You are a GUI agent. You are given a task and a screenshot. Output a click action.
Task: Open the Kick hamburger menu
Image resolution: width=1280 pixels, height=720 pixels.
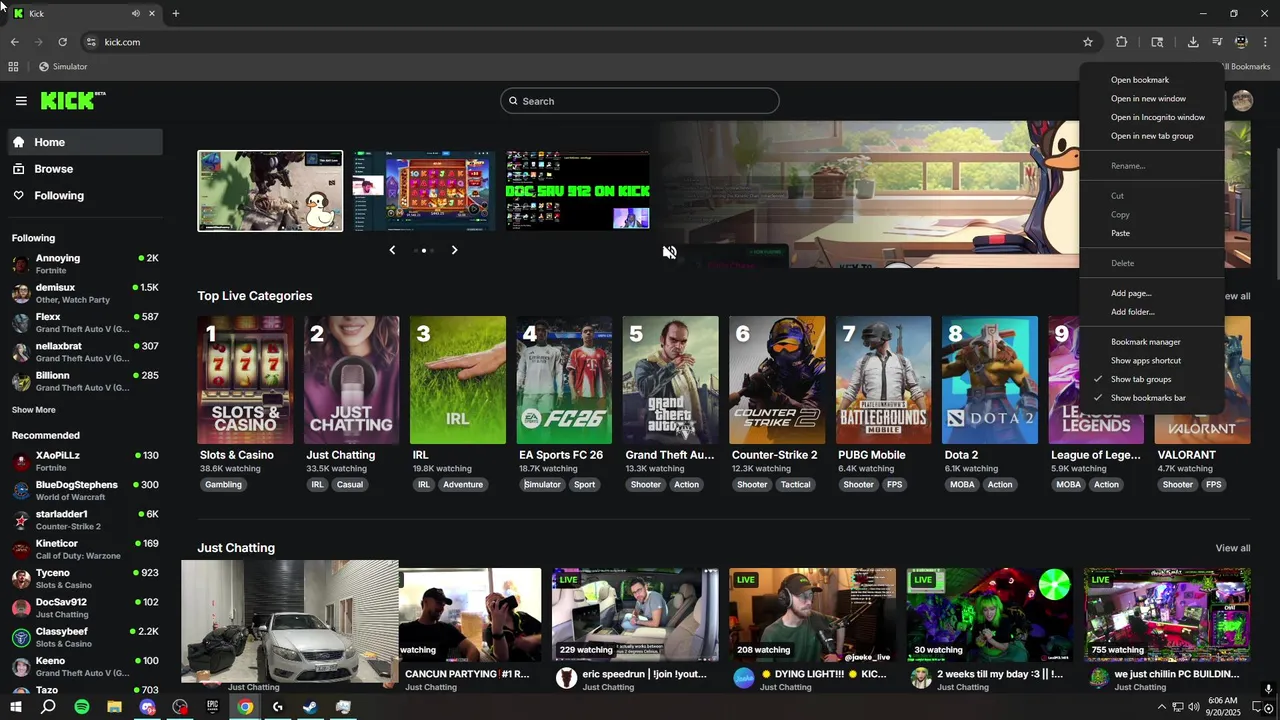coord(21,101)
